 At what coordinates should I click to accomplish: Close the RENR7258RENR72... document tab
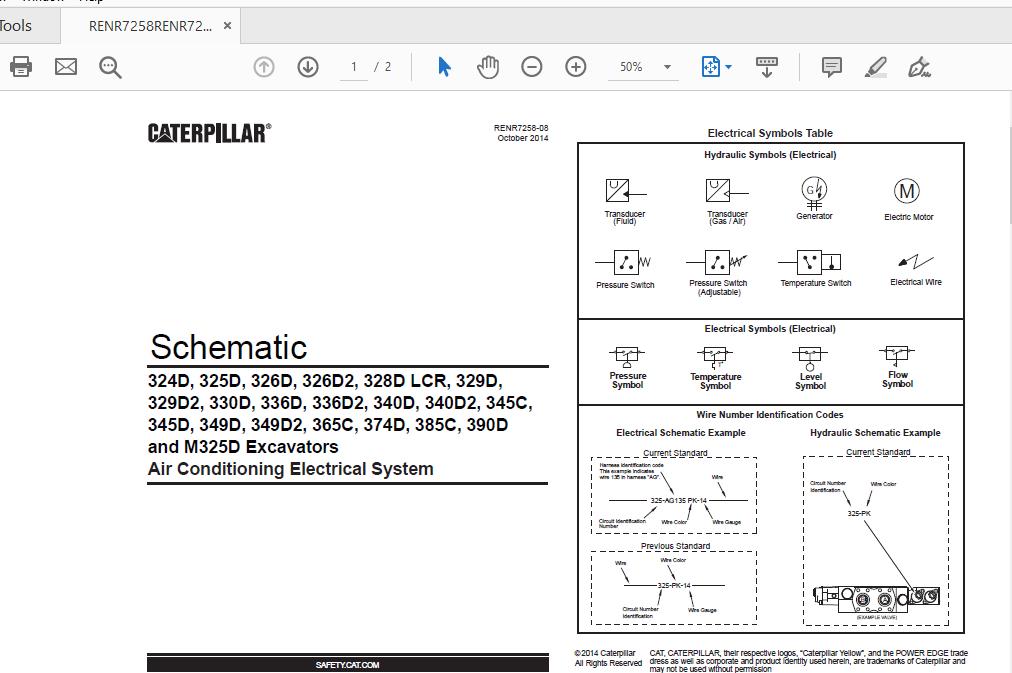(x=227, y=26)
